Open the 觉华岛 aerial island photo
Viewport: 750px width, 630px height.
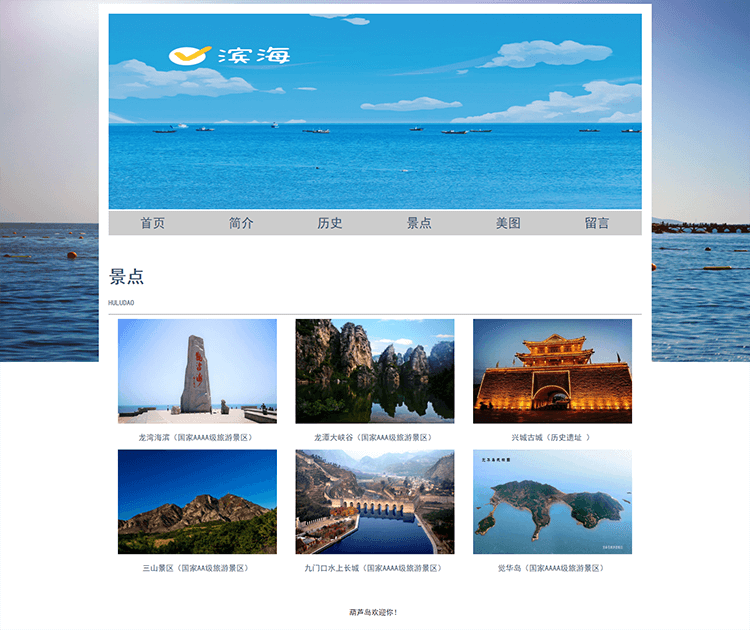click(552, 501)
